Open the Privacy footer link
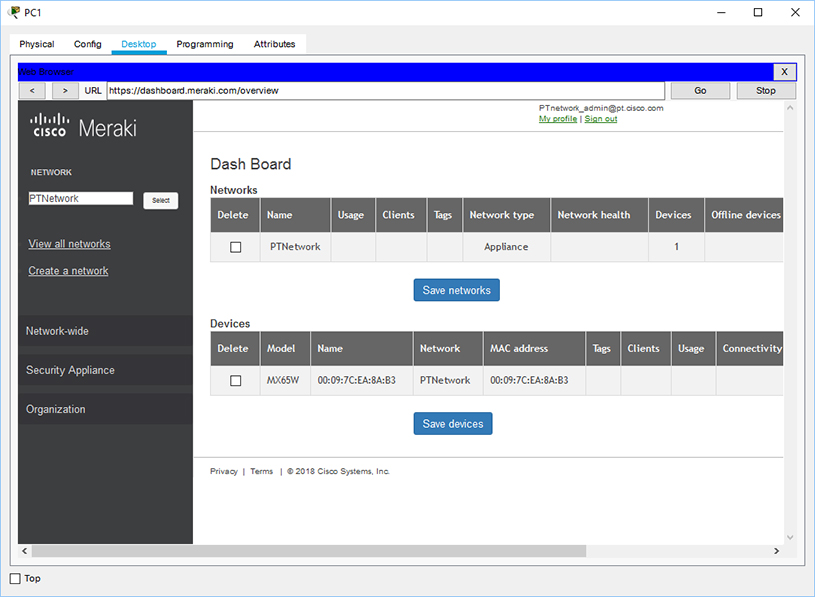815x597 pixels. (224, 471)
